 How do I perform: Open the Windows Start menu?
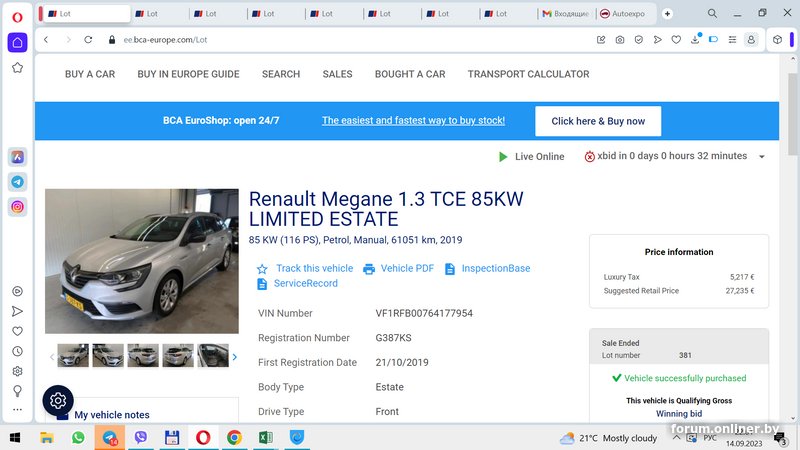click(15, 438)
